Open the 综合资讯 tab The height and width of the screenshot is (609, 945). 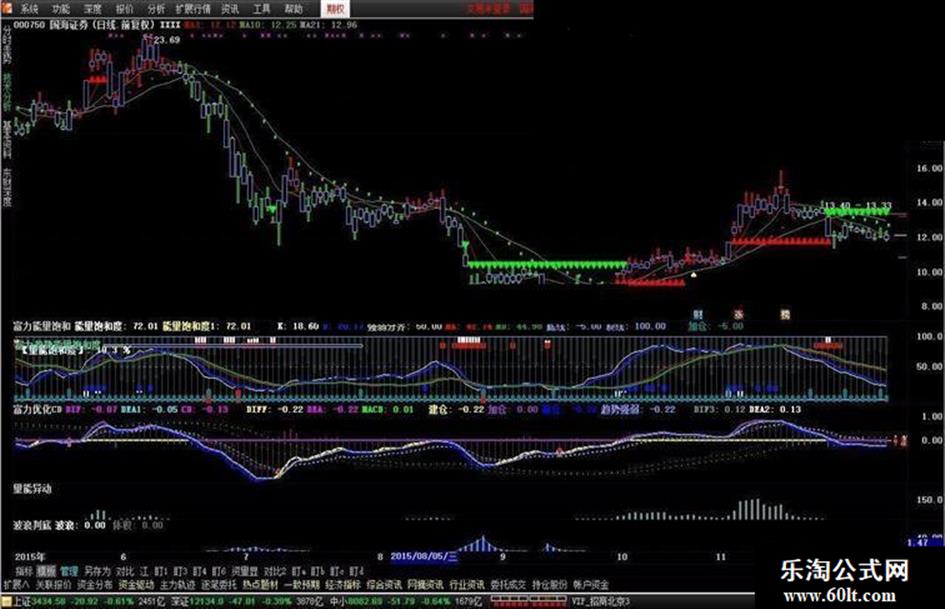(384, 584)
